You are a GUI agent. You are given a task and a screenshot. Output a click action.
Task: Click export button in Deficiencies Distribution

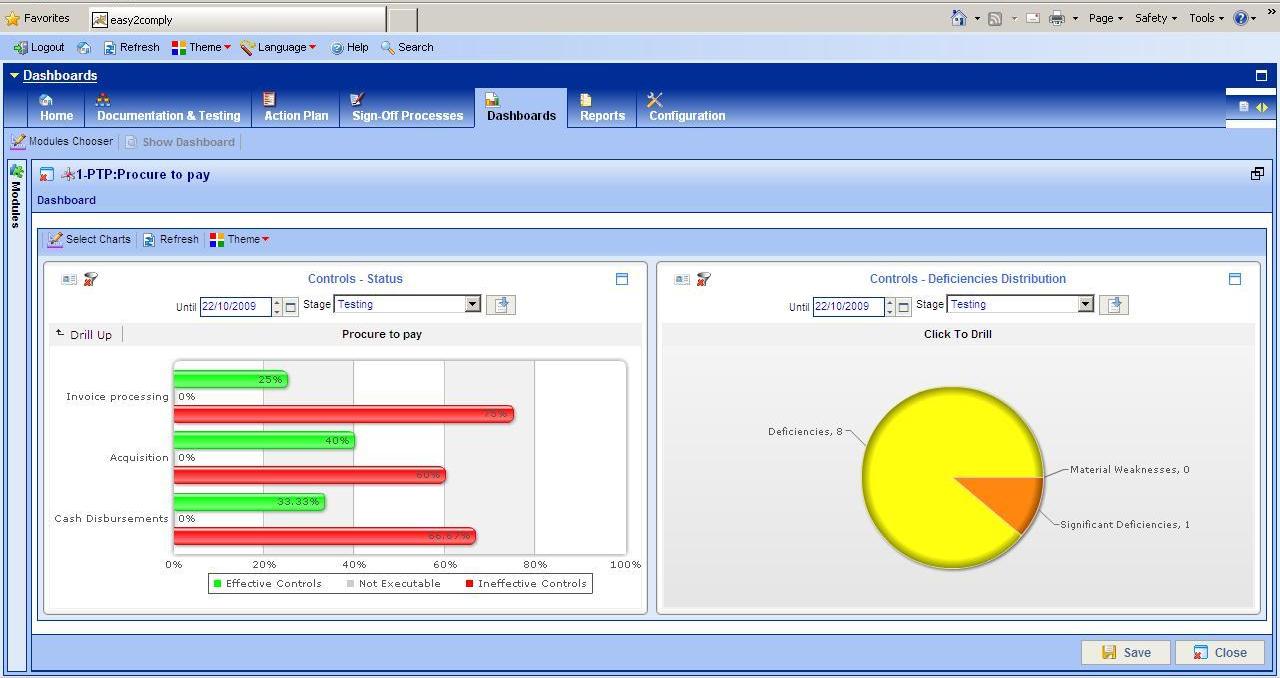(x=1114, y=305)
